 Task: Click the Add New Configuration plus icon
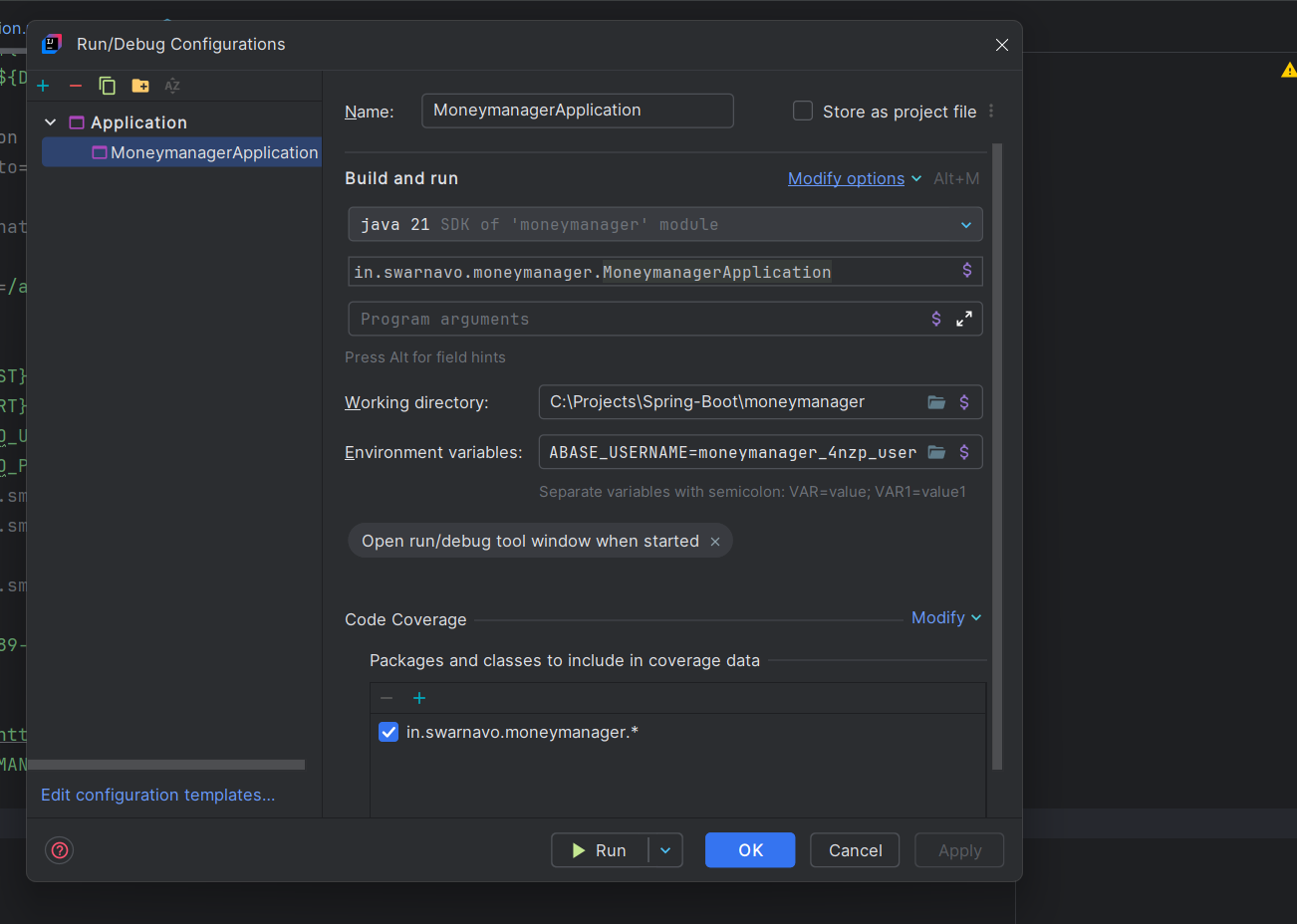43,86
